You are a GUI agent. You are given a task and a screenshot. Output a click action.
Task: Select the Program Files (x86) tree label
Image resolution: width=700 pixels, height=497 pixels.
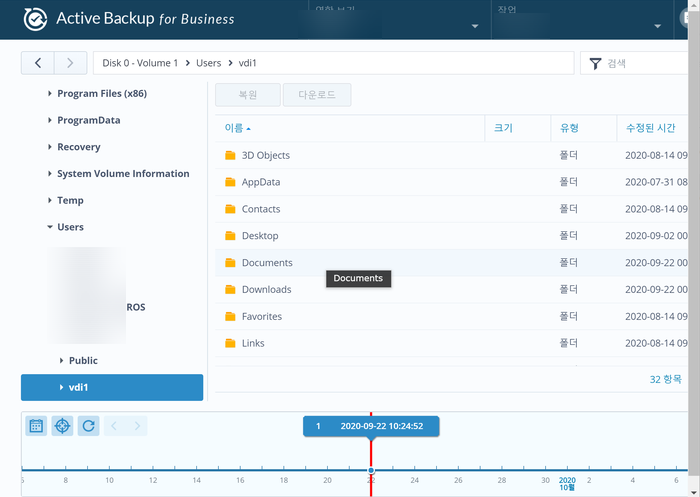(102, 94)
